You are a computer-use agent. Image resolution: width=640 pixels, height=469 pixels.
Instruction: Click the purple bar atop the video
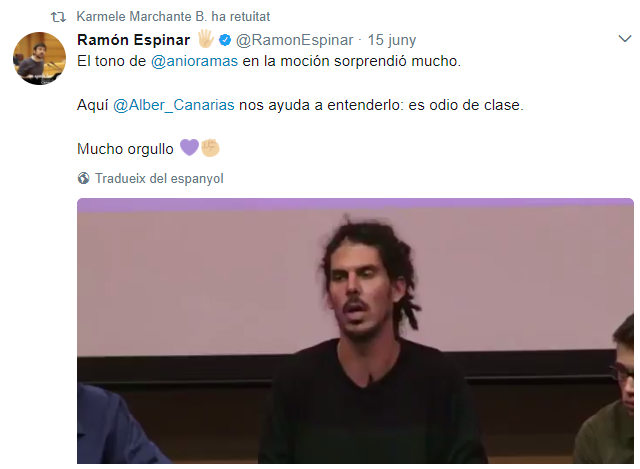(355, 205)
